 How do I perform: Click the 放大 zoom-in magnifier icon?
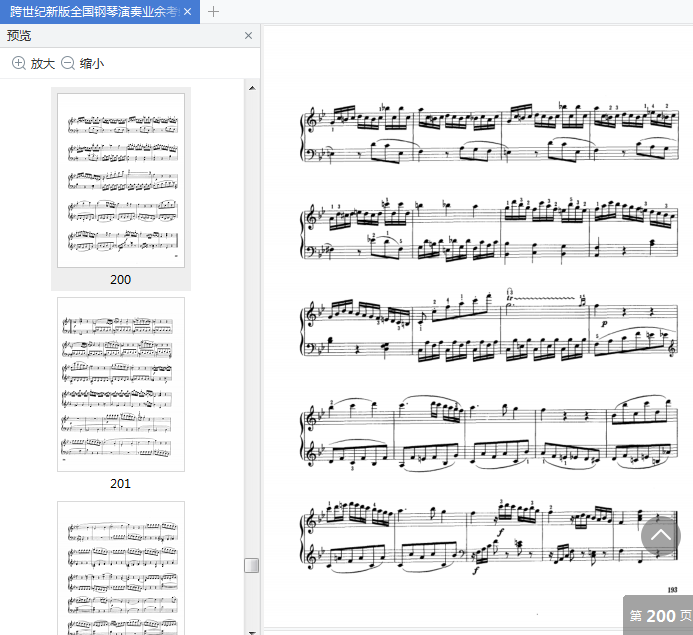pos(19,63)
